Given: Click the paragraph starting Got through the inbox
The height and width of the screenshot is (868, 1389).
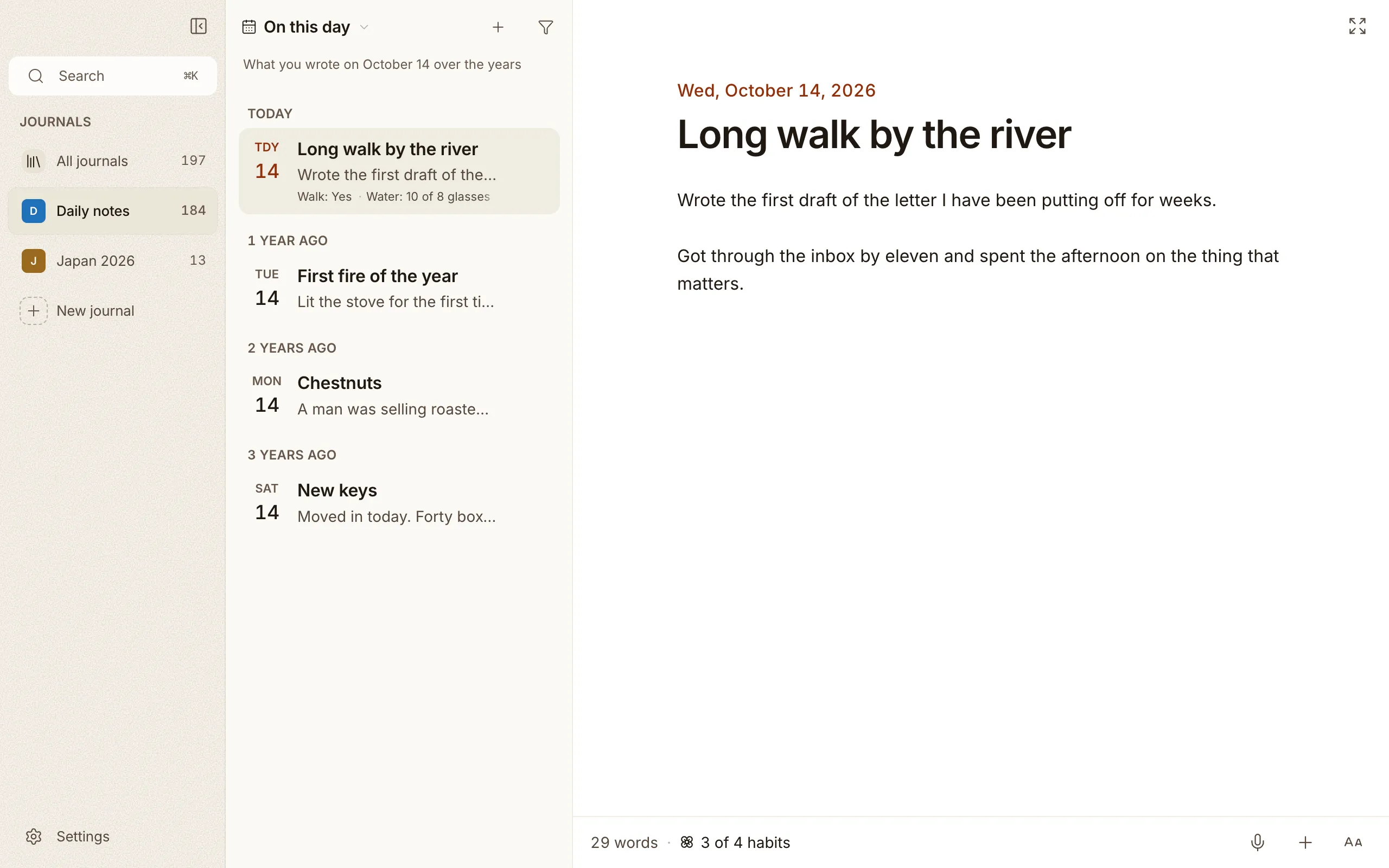Looking at the screenshot, I should [x=978, y=270].
